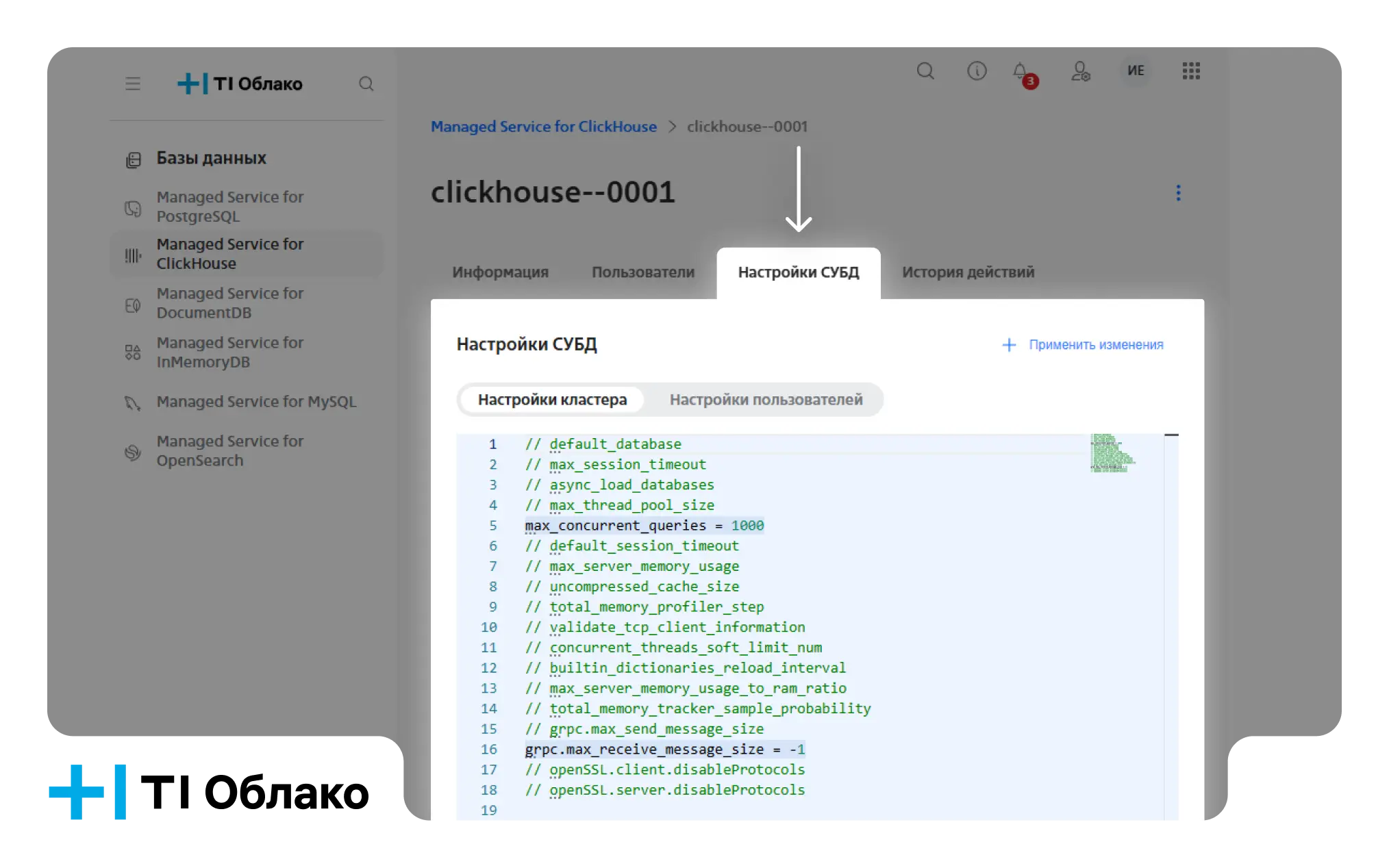Image resolution: width=1389 pixels, height=868 pixels.
Task: Click the grpc.max_receive_message_size = -1 line
Action: pos(665,750)
